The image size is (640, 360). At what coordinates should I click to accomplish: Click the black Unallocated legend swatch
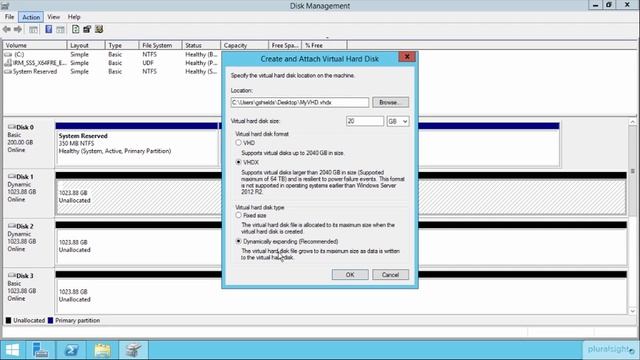pos(8,321)
